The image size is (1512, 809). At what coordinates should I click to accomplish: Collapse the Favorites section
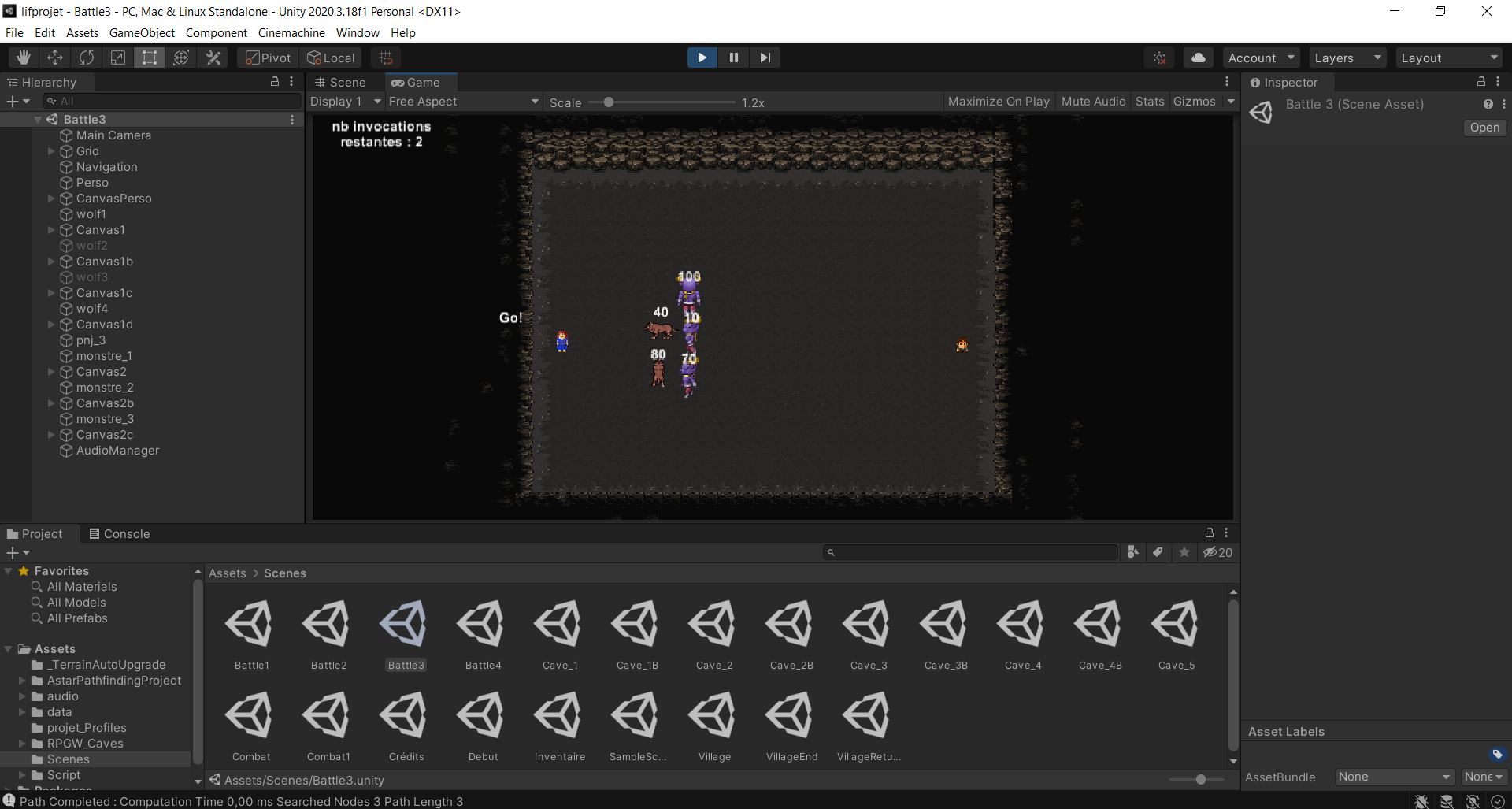[8, 571]
